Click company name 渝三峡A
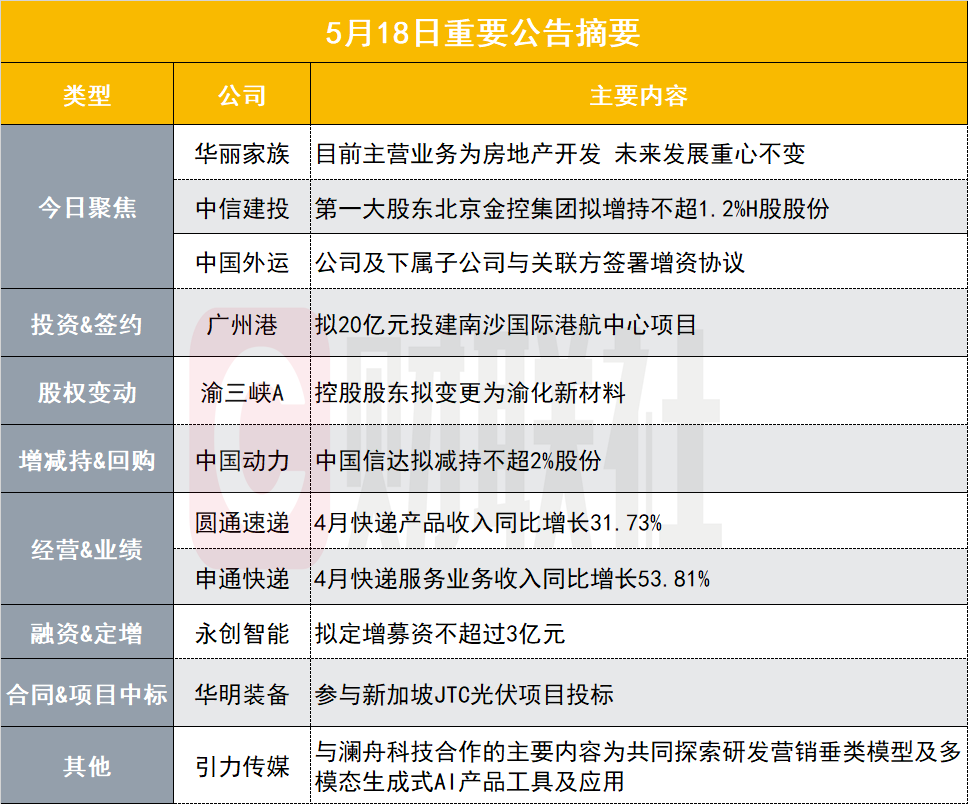This screenshot has width=968, height=804. click(242, 392)
